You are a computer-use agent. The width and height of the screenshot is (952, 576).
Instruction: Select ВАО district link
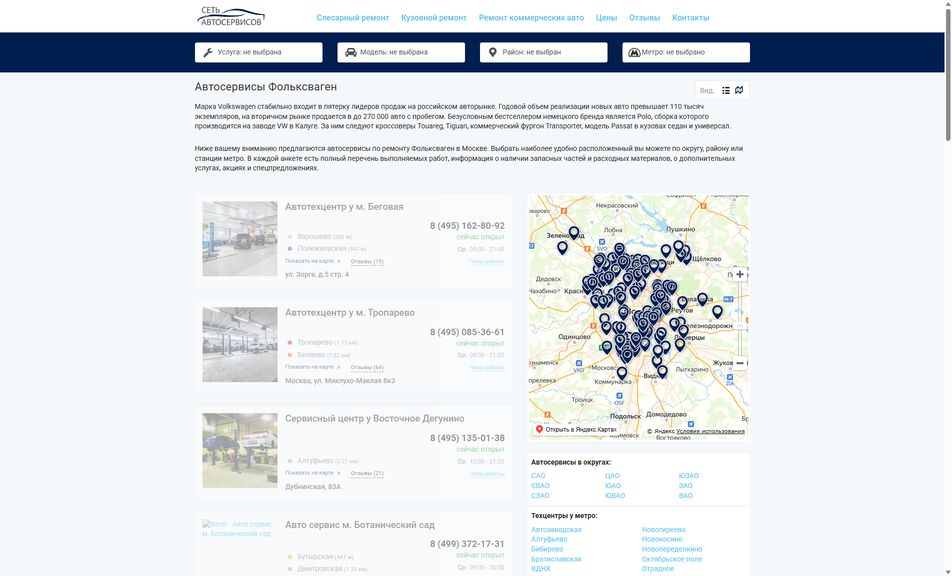pos(685,496)
